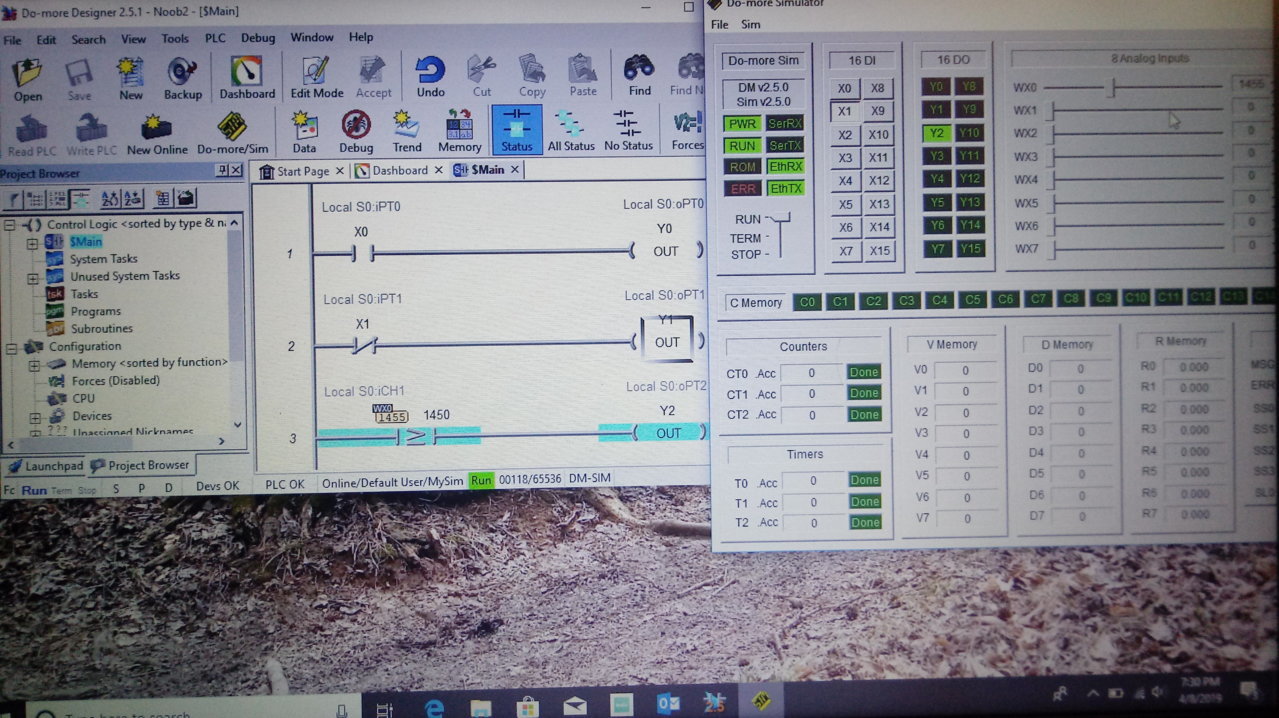The image size is (1279, 718).
Task: Click Done button for timer T2
Action: click(865, 522)
